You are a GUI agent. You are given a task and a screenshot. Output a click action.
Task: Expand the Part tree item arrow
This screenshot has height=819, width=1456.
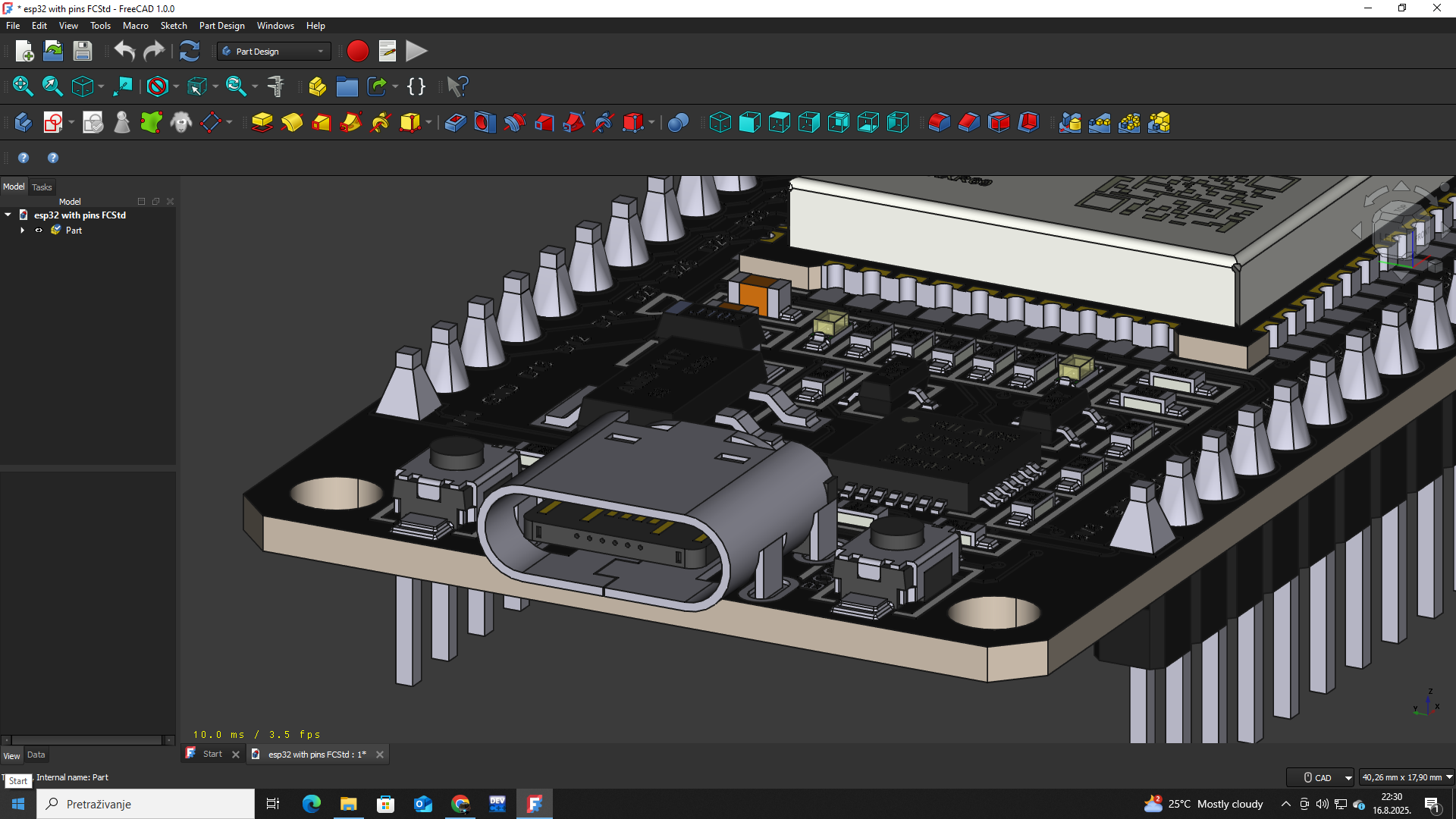22,231
